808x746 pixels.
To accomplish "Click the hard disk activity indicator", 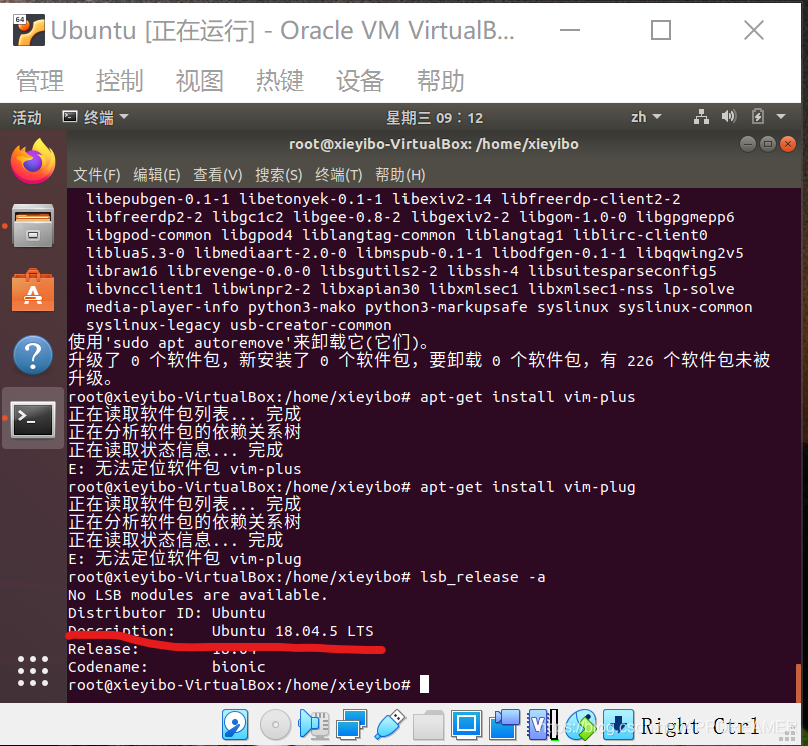I will point(235,724).
